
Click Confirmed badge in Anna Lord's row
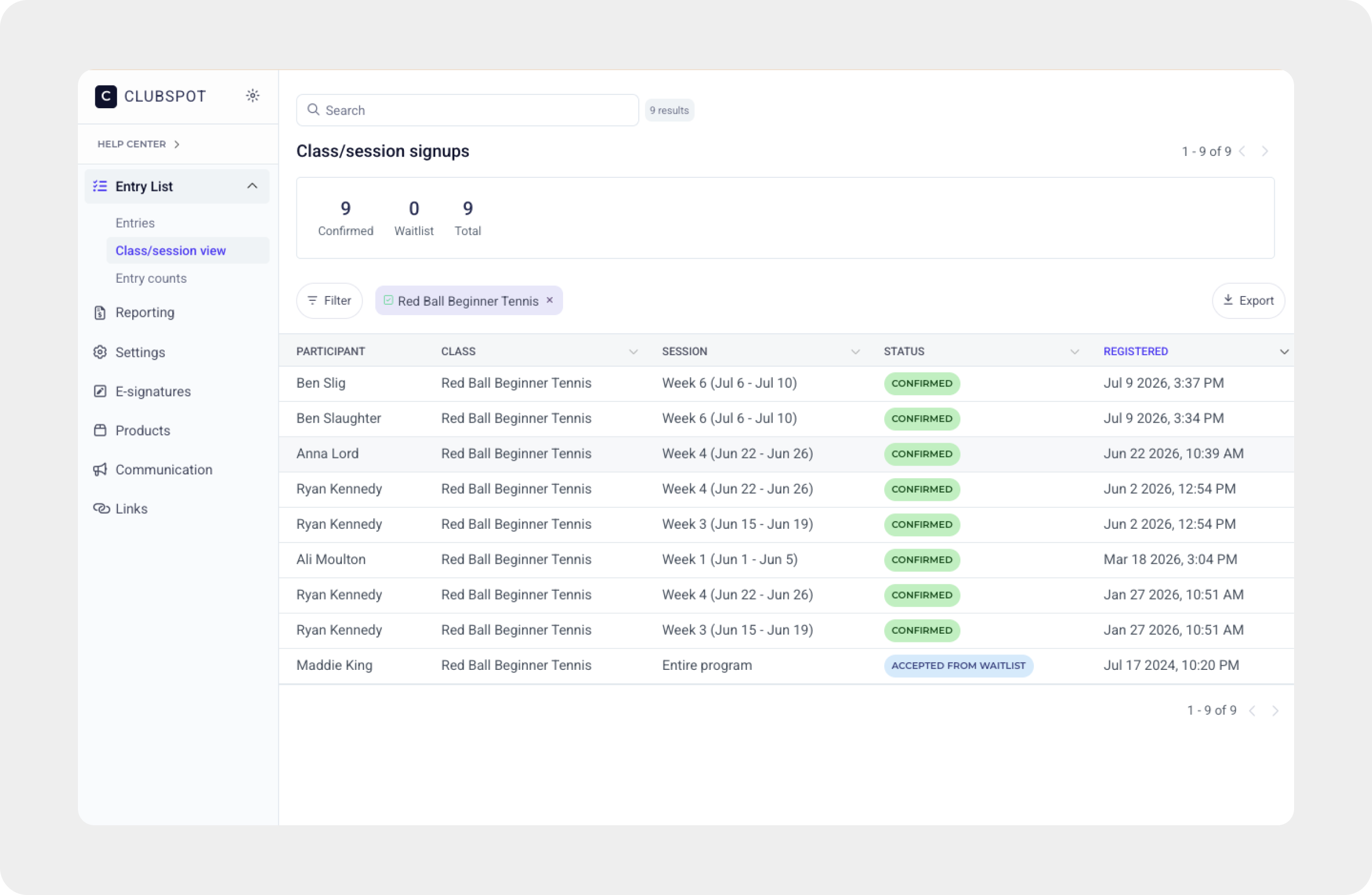922,454
